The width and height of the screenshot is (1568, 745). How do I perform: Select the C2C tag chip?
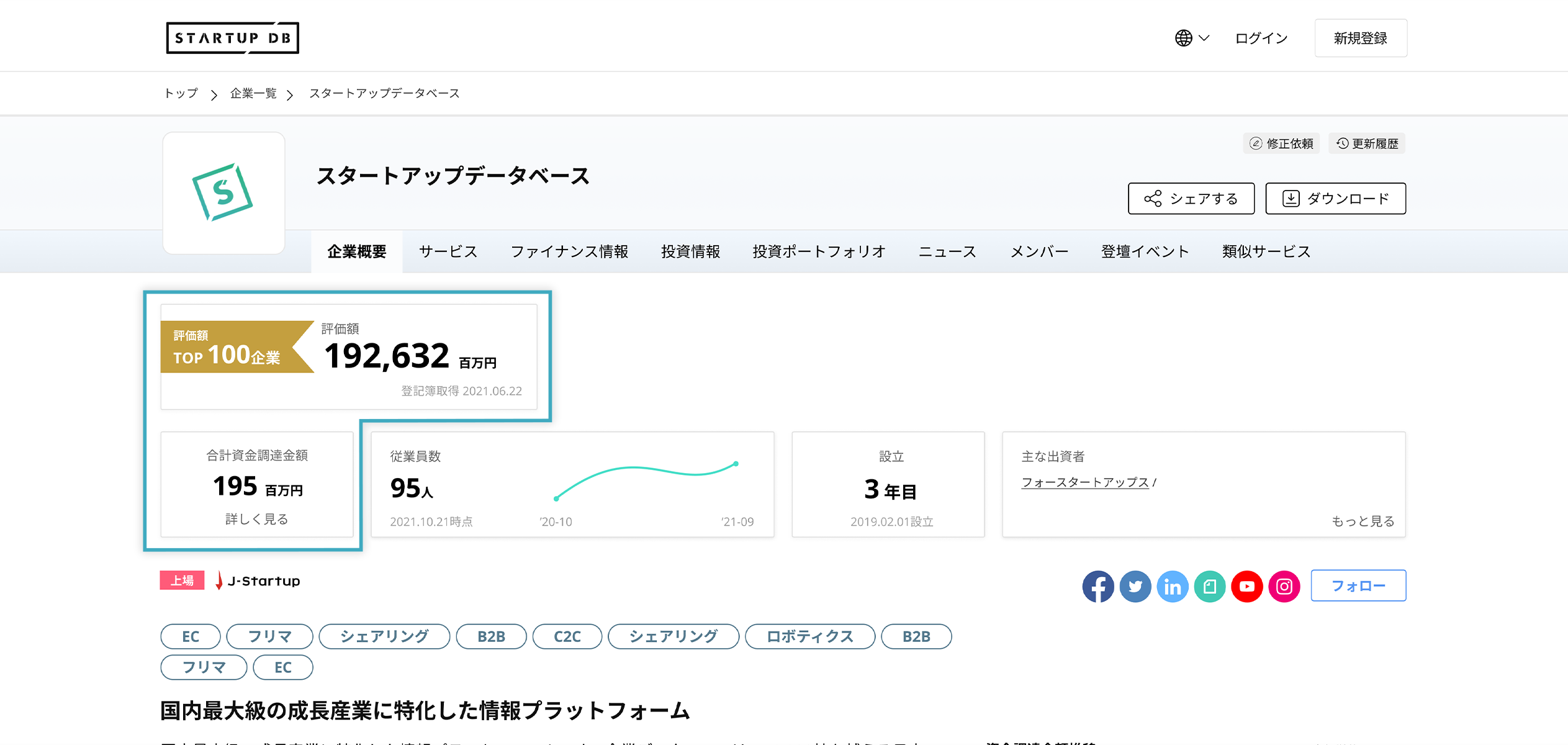[x=567, y=636]
